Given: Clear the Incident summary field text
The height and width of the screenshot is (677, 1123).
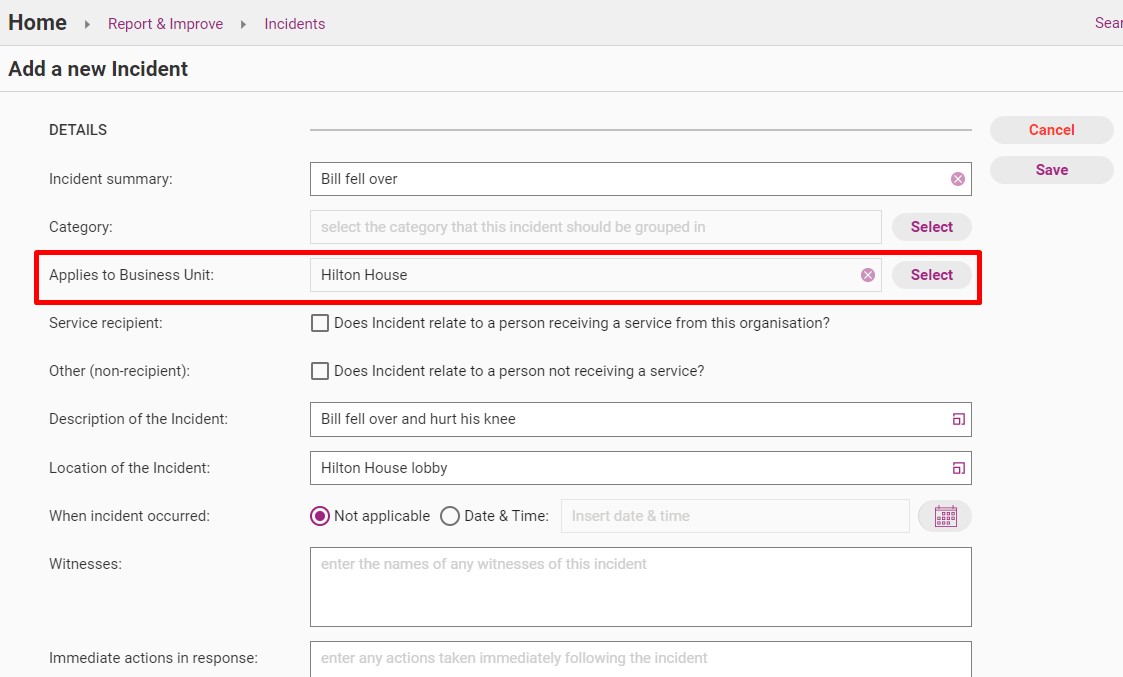Looking at the screenshot, I should [x=957, y=179].
